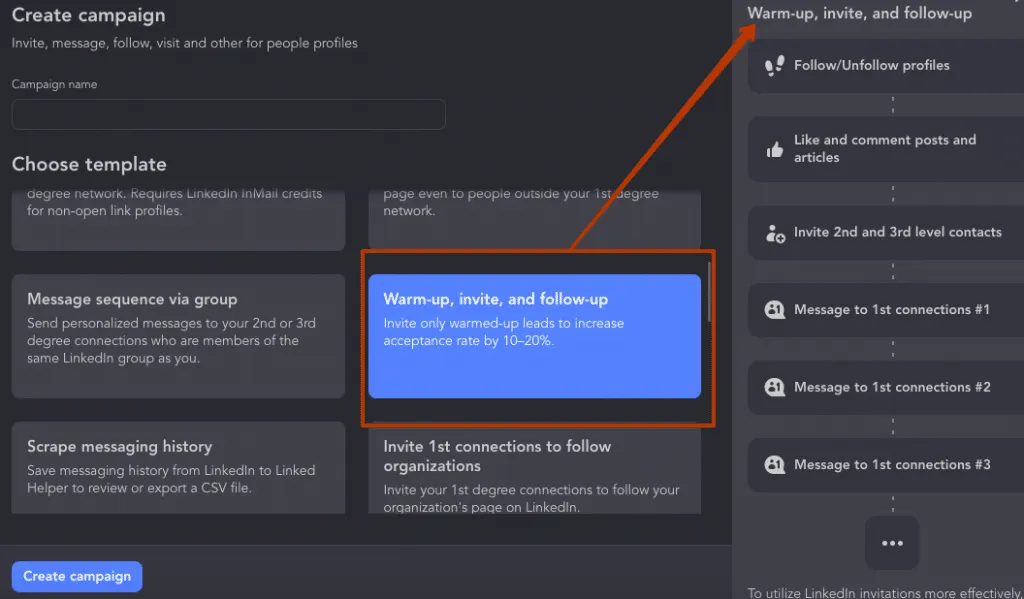Click the add-person icon for Invite contacts
This screenshot has width=1024, height=599.
775,233
